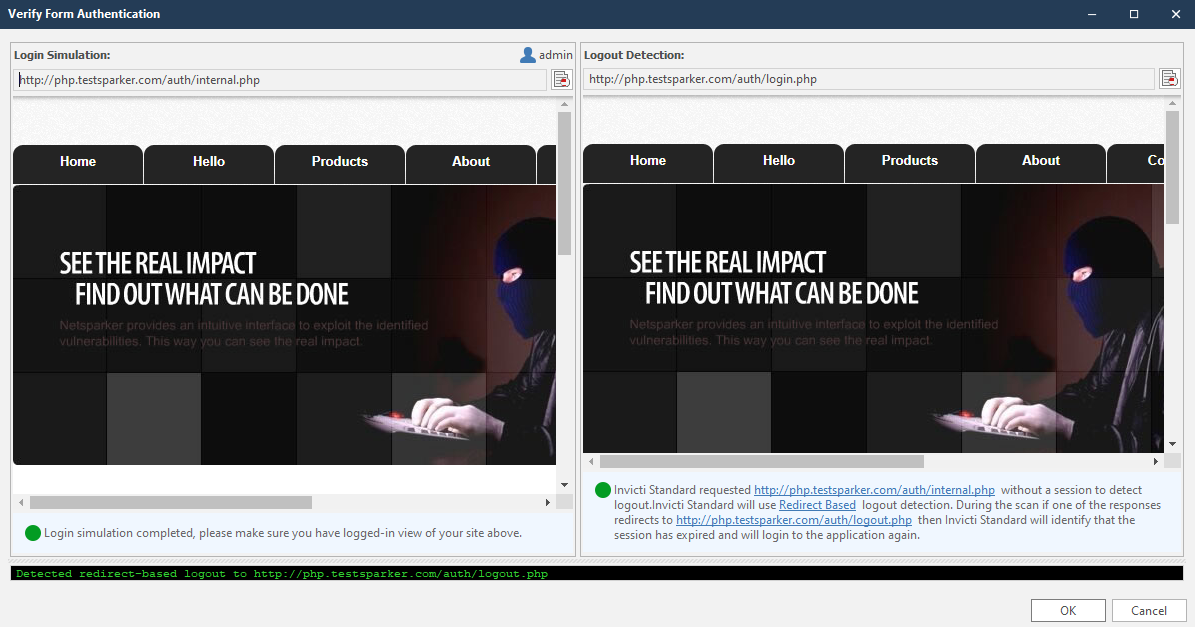Click scroll-right arrow in the Logout Detection preview

click(1156, 462)
